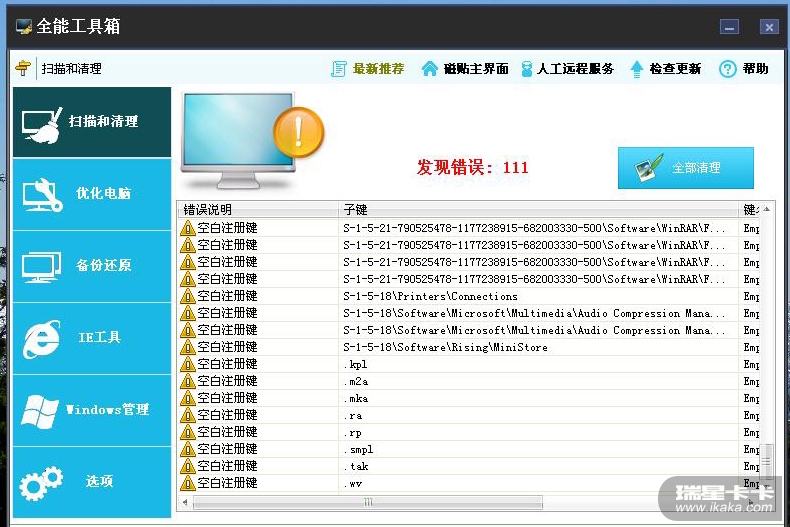Select the .ra subkey entry
The width and height of the screenshot is (790, 527).
pyautogui.click(x=353, y=416)
